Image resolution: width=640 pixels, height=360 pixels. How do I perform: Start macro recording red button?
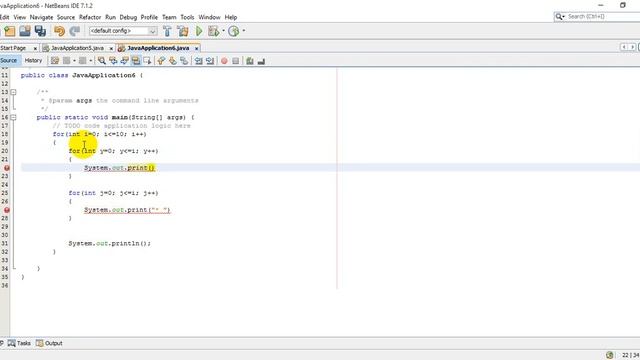[224, 61]
